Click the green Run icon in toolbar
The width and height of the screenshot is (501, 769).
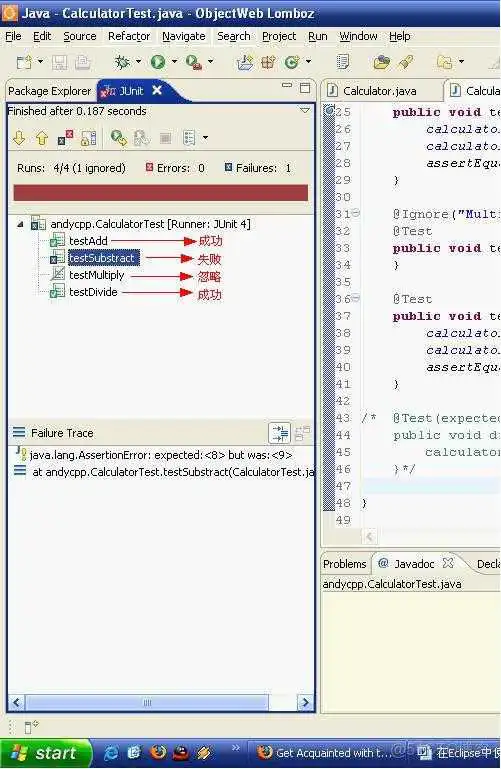[158, 62]
